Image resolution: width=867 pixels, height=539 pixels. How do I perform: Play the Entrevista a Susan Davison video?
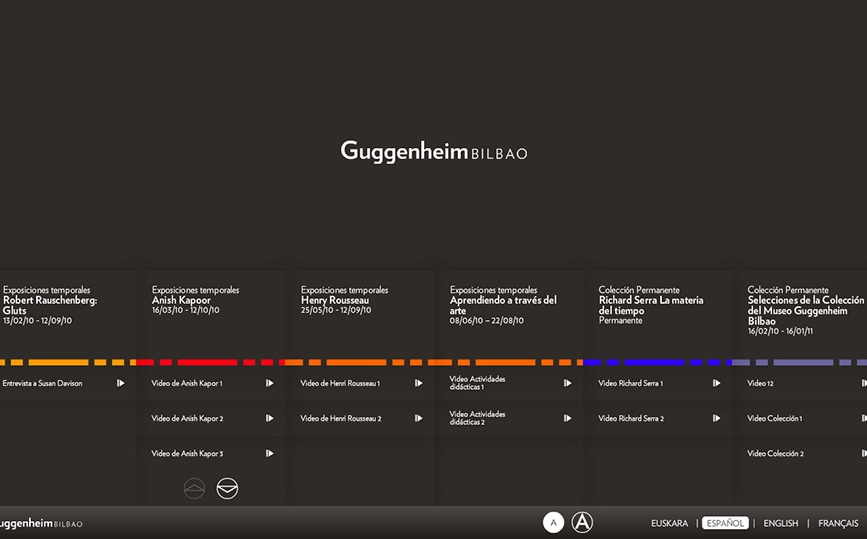(x=120, y=383)
